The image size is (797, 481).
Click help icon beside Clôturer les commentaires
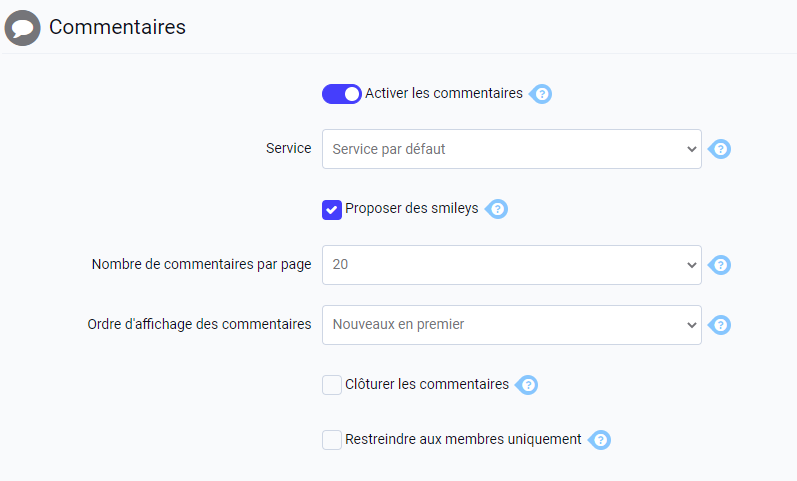(x=527, y=385)
